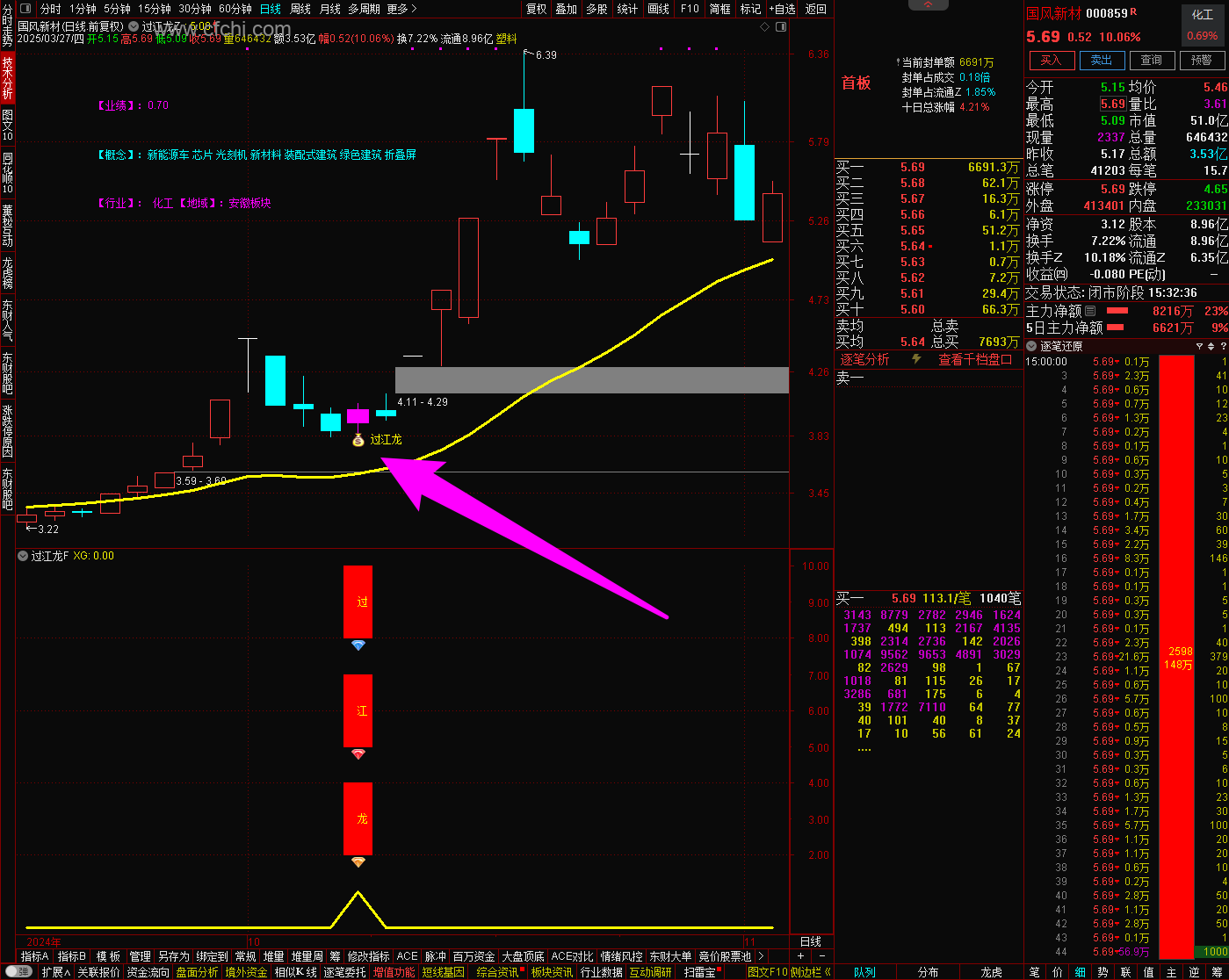Click the small list icon next to 主力净额
The width and height of the screenshot is (1229, 980).
click(x=1090, y=311)
